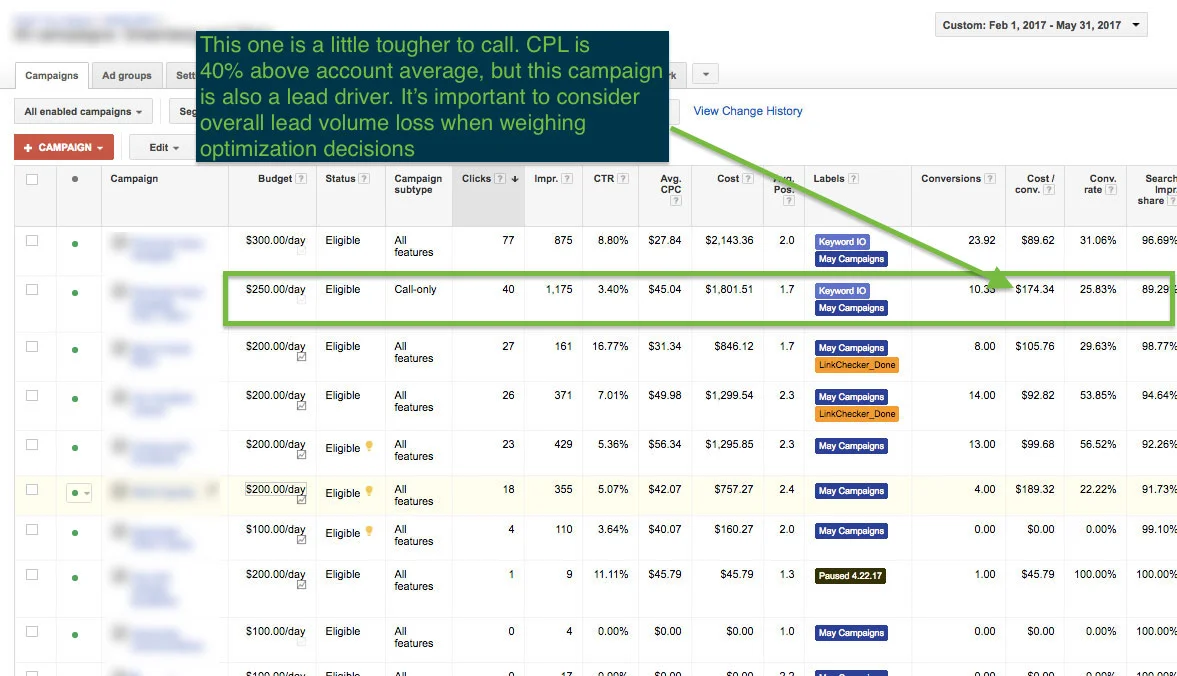Click the sort arrow on the Clicks header
The width and height of the screenshot is (1177, 676).
514,178
